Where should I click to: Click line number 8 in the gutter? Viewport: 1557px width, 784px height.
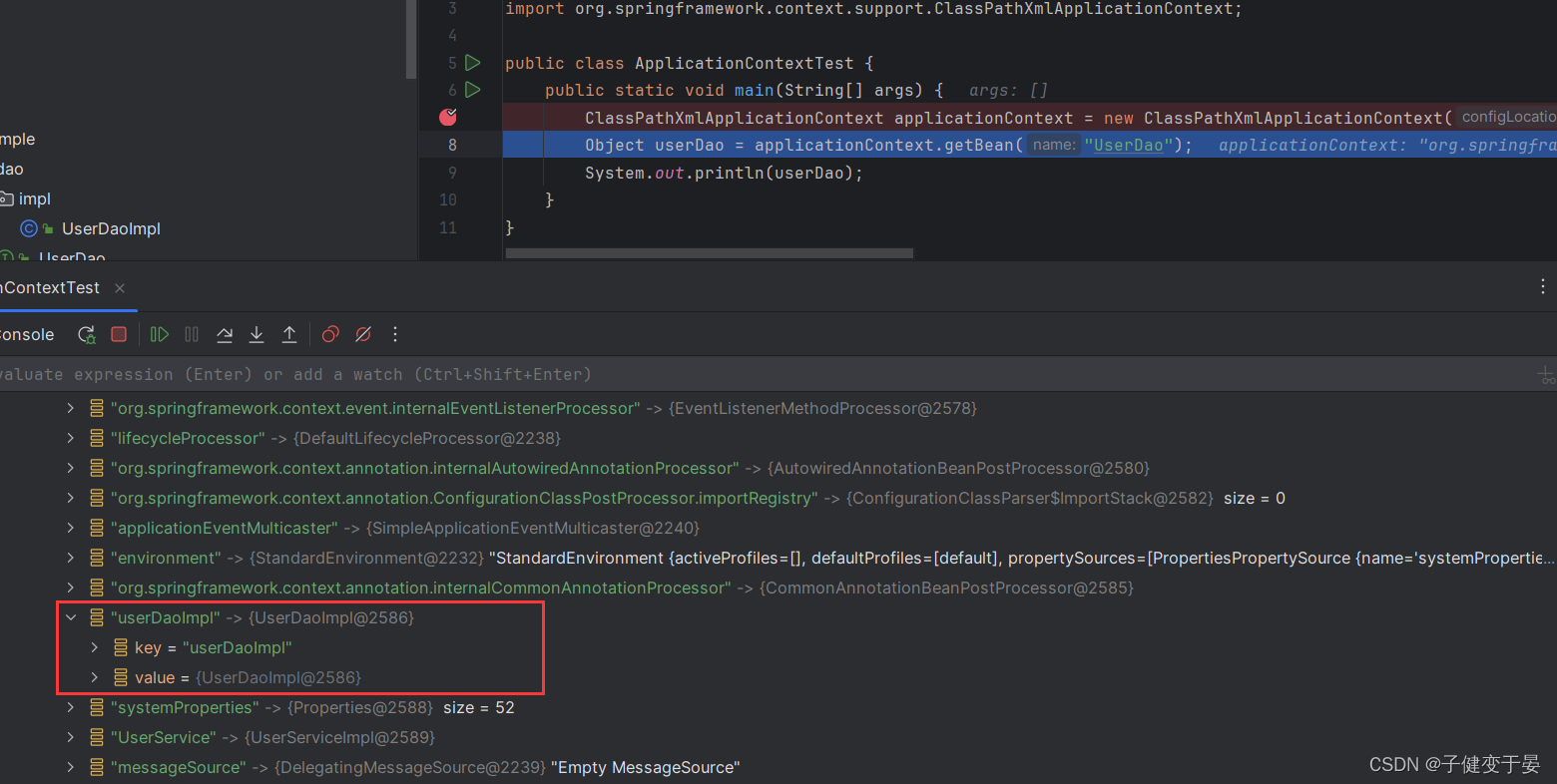point(452,145)
